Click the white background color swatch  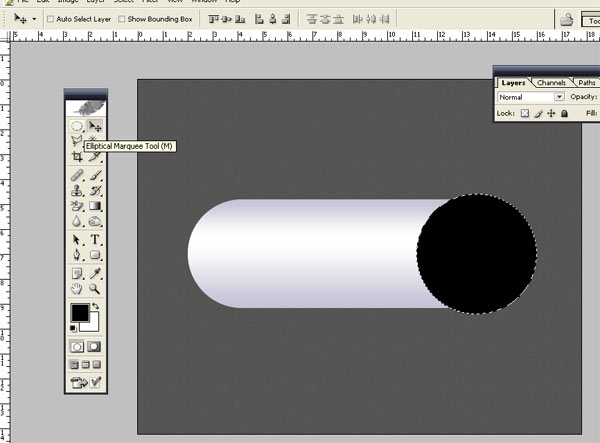coord(91,324)
